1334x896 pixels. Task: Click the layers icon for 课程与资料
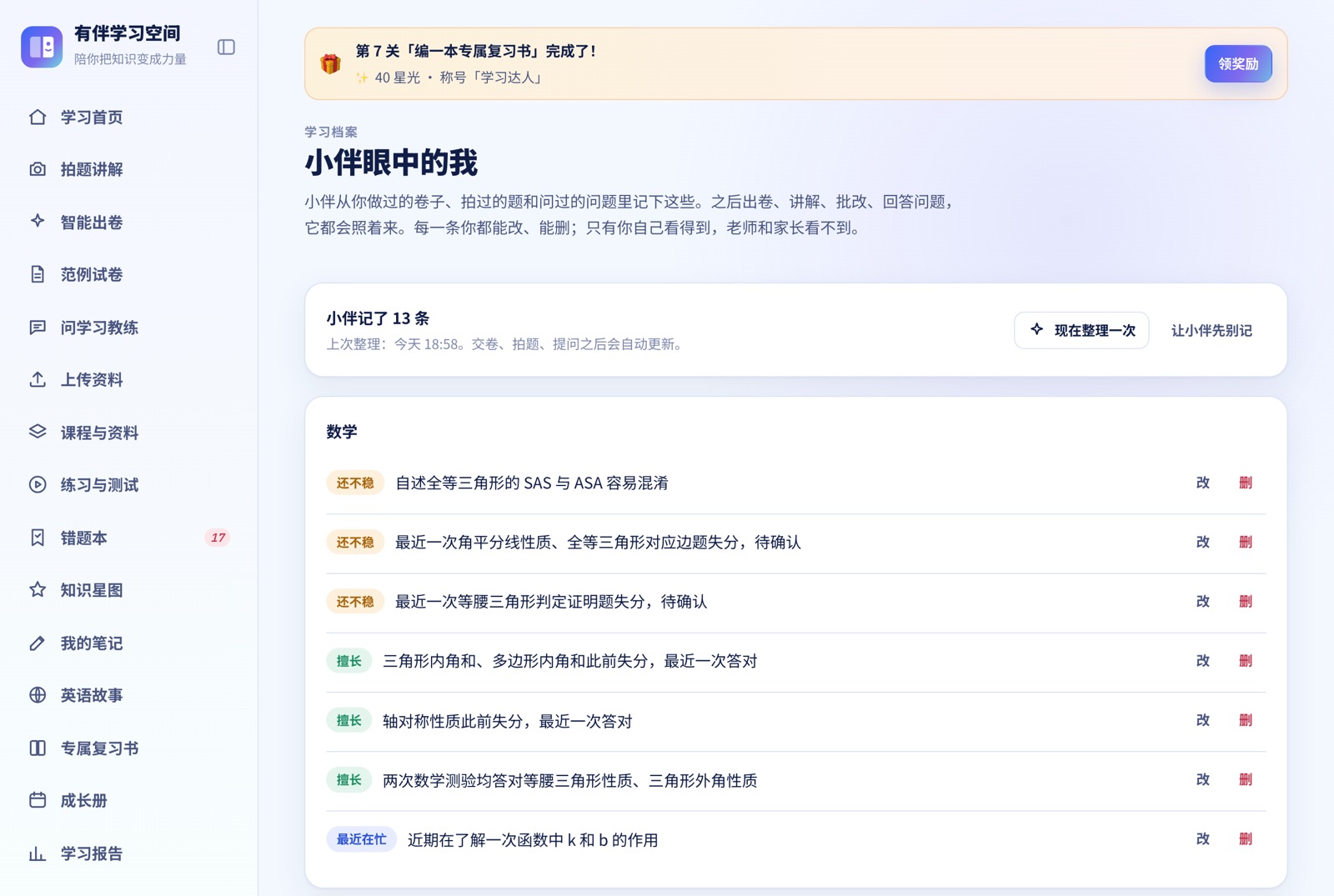pos(38,432)
